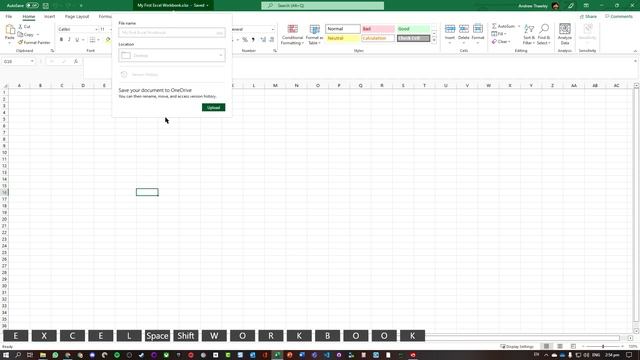Toggle Italic formatting
Viewport: 640px width, 360px height.
pyautogui.click(x=69, y=40)
